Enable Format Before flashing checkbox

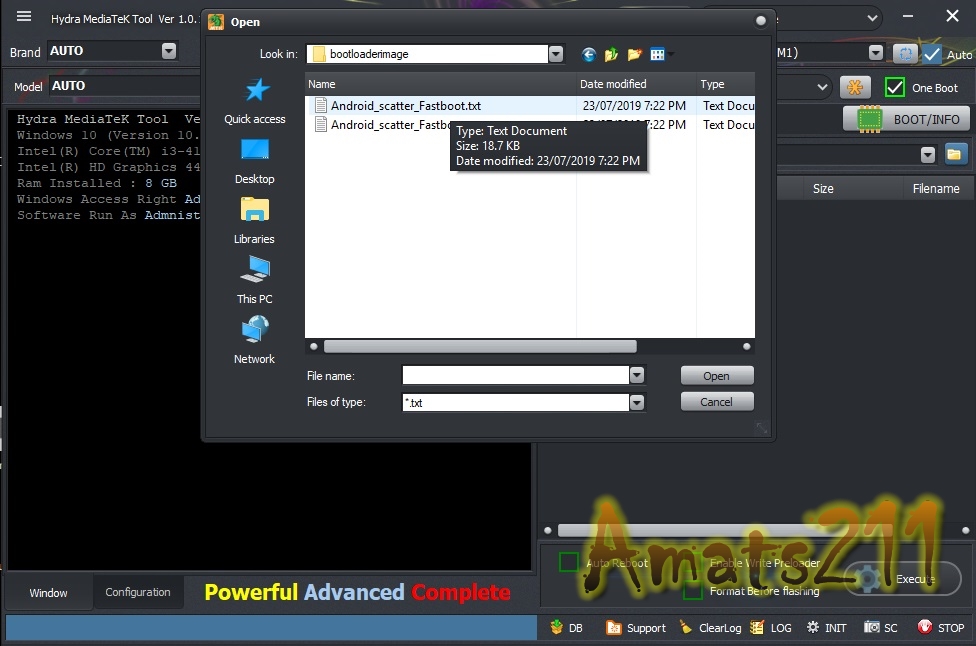click(x=693, y=590)
